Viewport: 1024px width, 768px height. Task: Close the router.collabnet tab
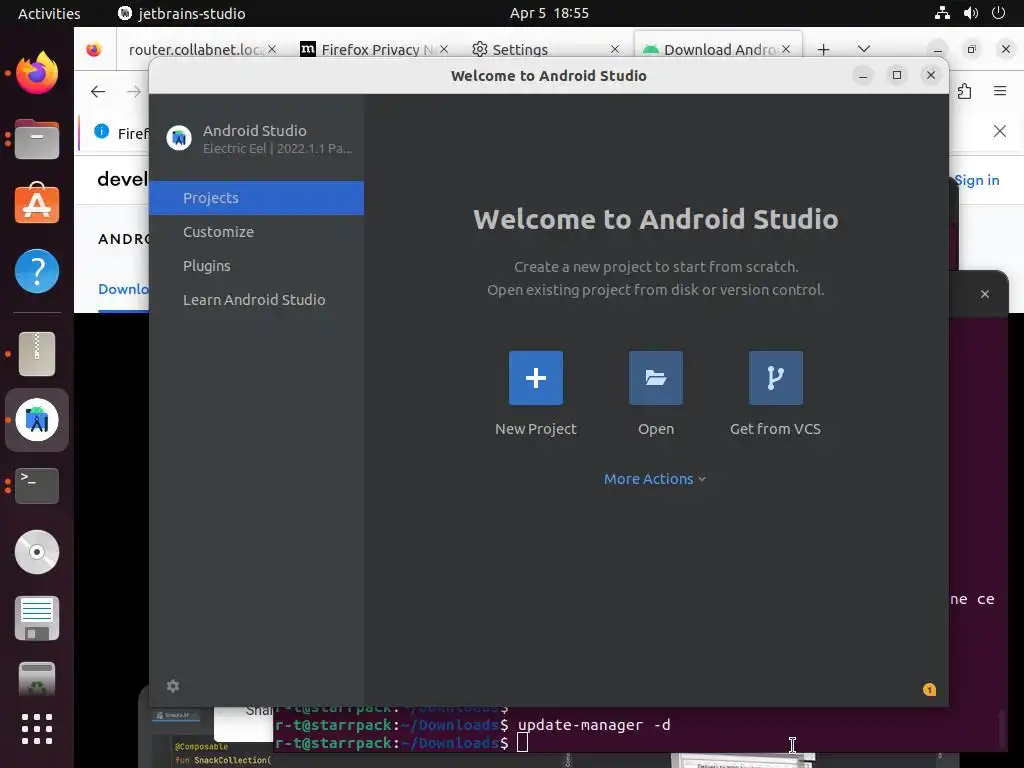[x=272, y=50]
